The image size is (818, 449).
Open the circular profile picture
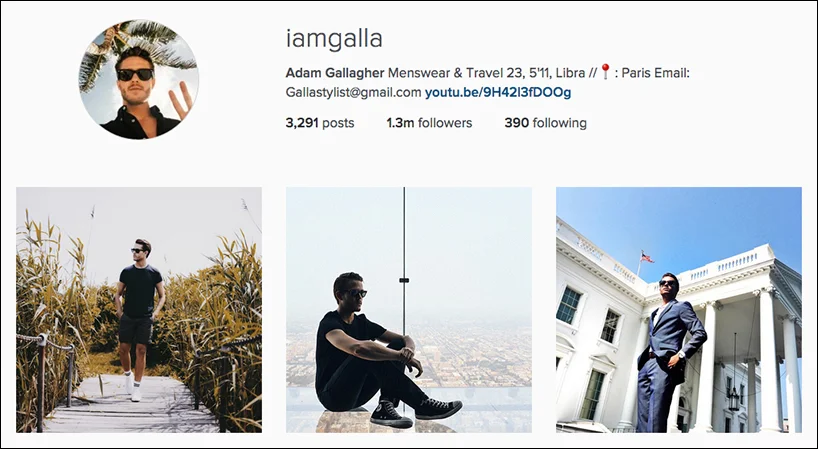(x=139, y=79)
